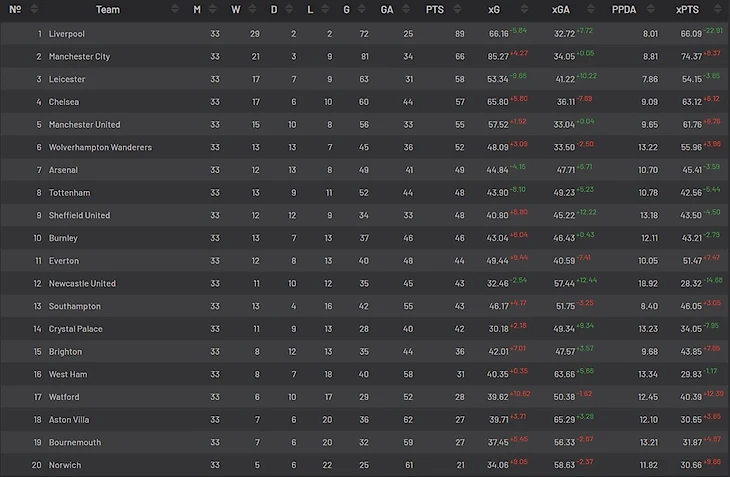Open the Norwich team page
The width and height of the screenshot is (730, 477).
pyautogui.click(x=65, y=465)
